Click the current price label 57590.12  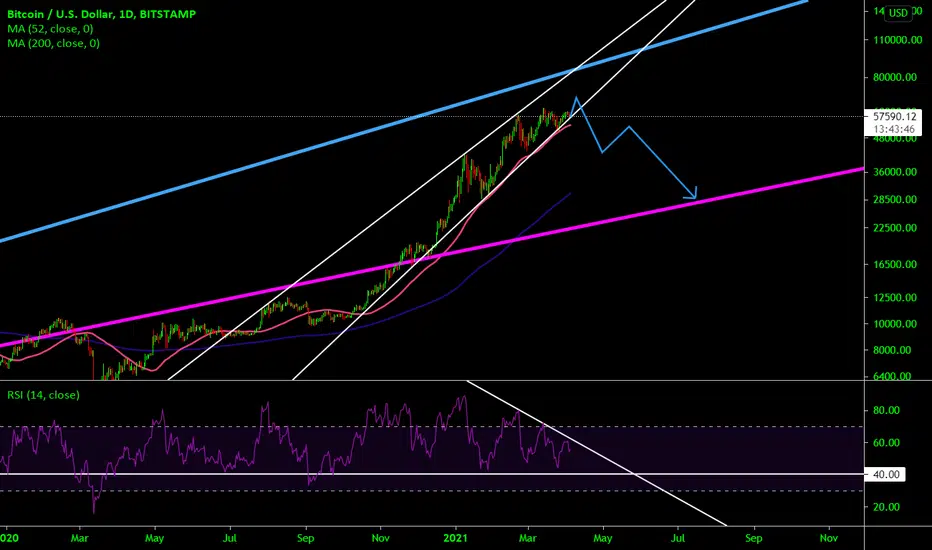pos(895,117)
